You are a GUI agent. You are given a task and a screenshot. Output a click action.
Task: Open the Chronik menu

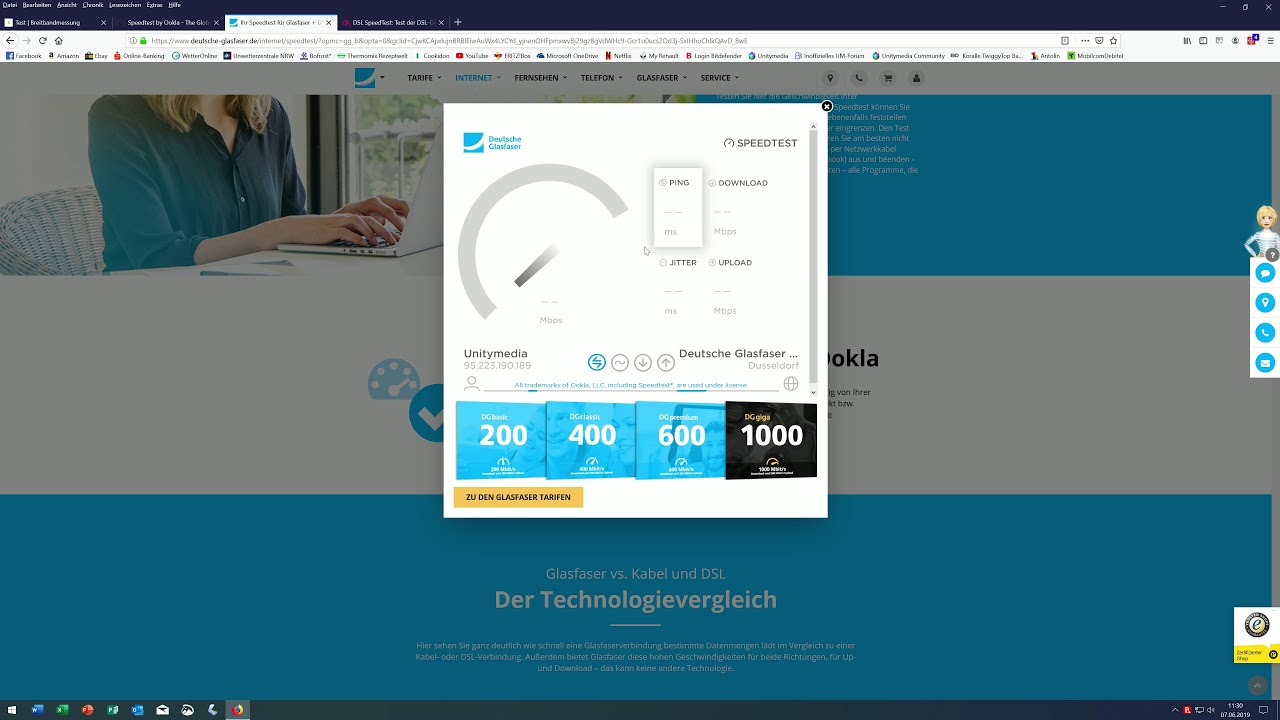[93, 5]
